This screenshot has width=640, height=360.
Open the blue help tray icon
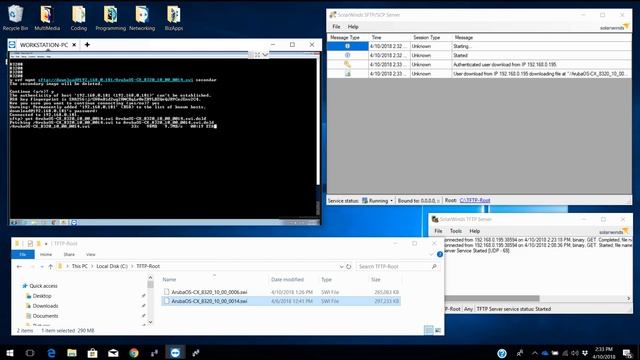tap(502, 353)
